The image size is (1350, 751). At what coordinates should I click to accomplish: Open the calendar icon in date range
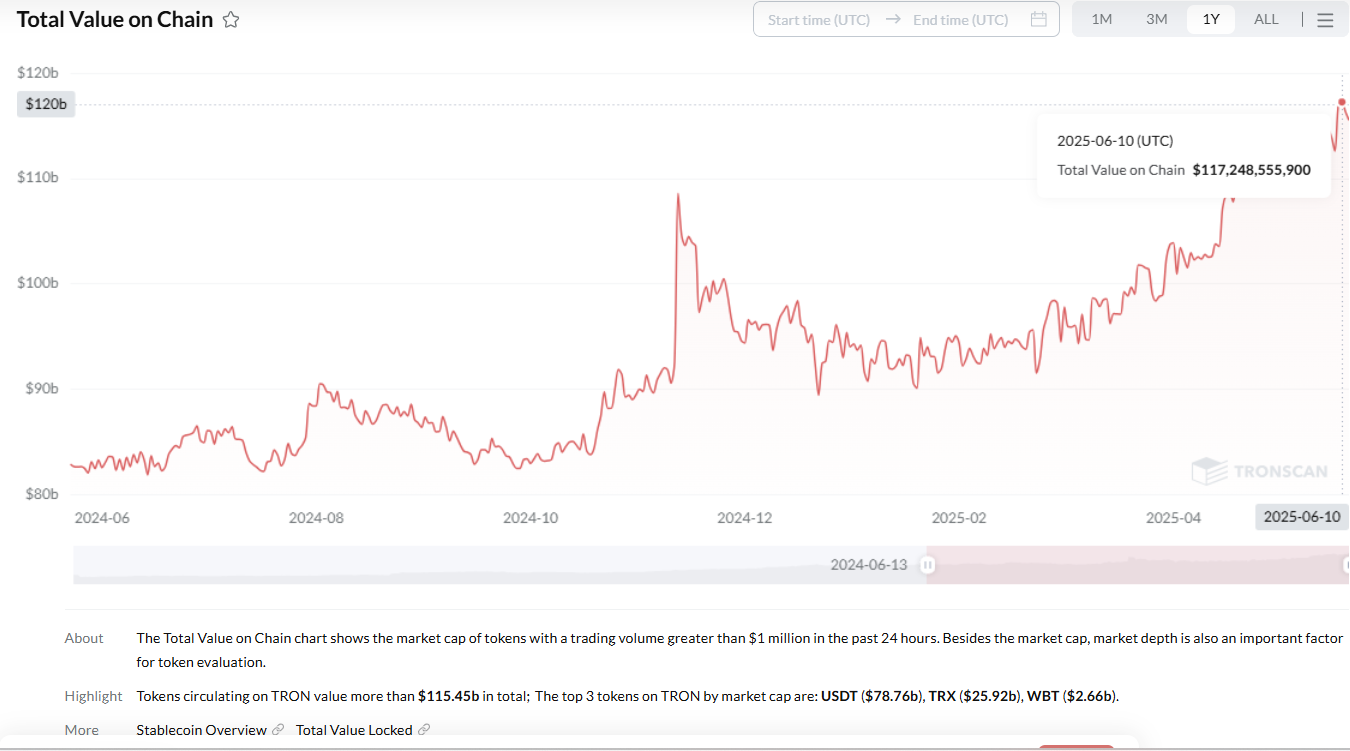(x=1038, y=19)
